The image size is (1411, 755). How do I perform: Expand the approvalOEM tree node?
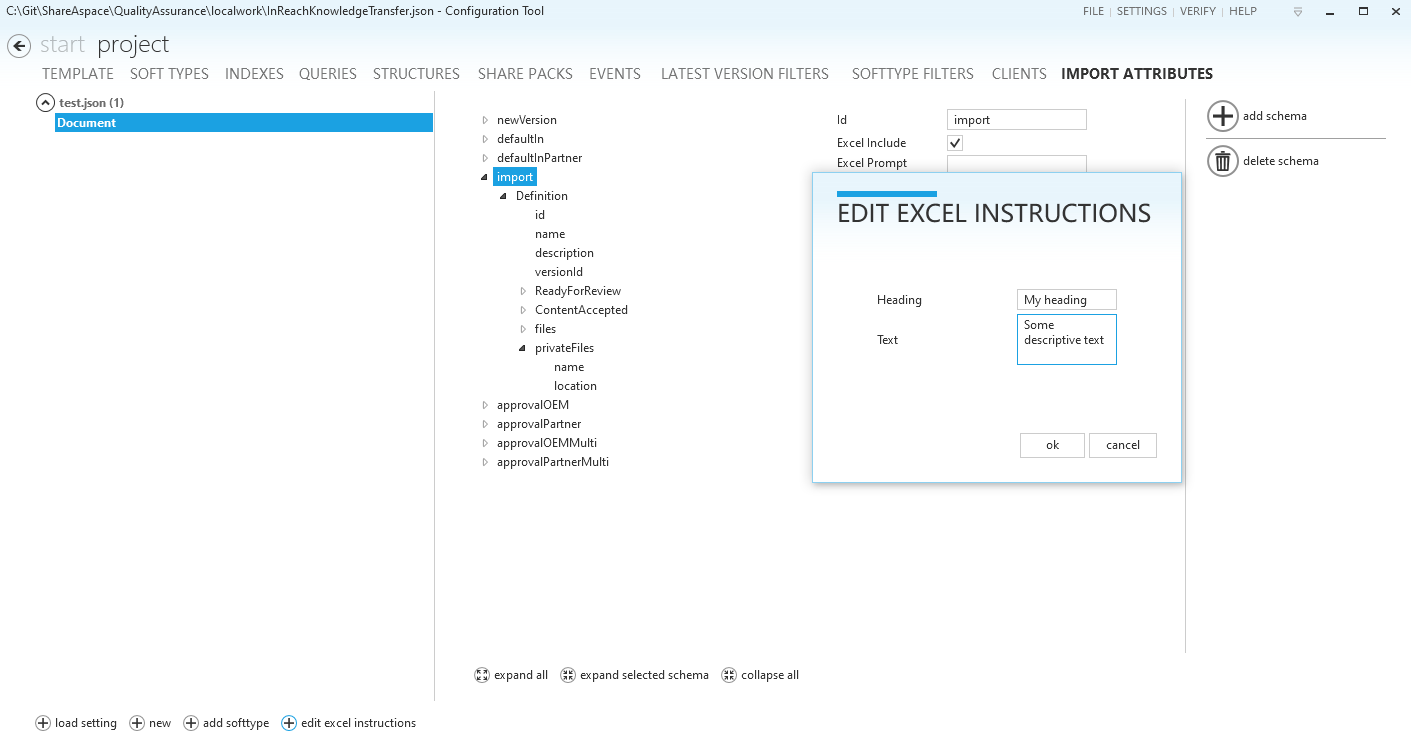486,405
